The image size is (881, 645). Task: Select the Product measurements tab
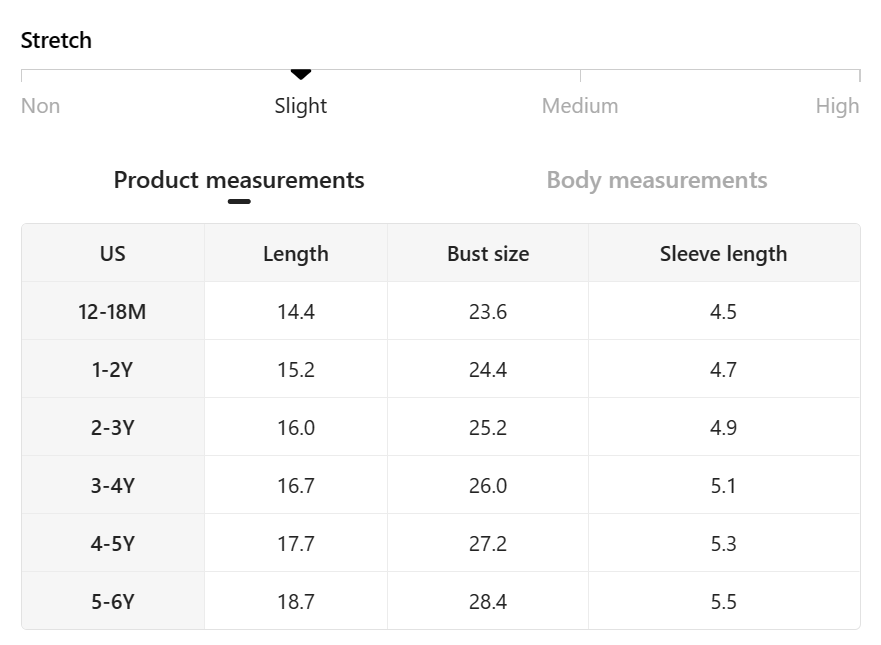click(239, 181)
